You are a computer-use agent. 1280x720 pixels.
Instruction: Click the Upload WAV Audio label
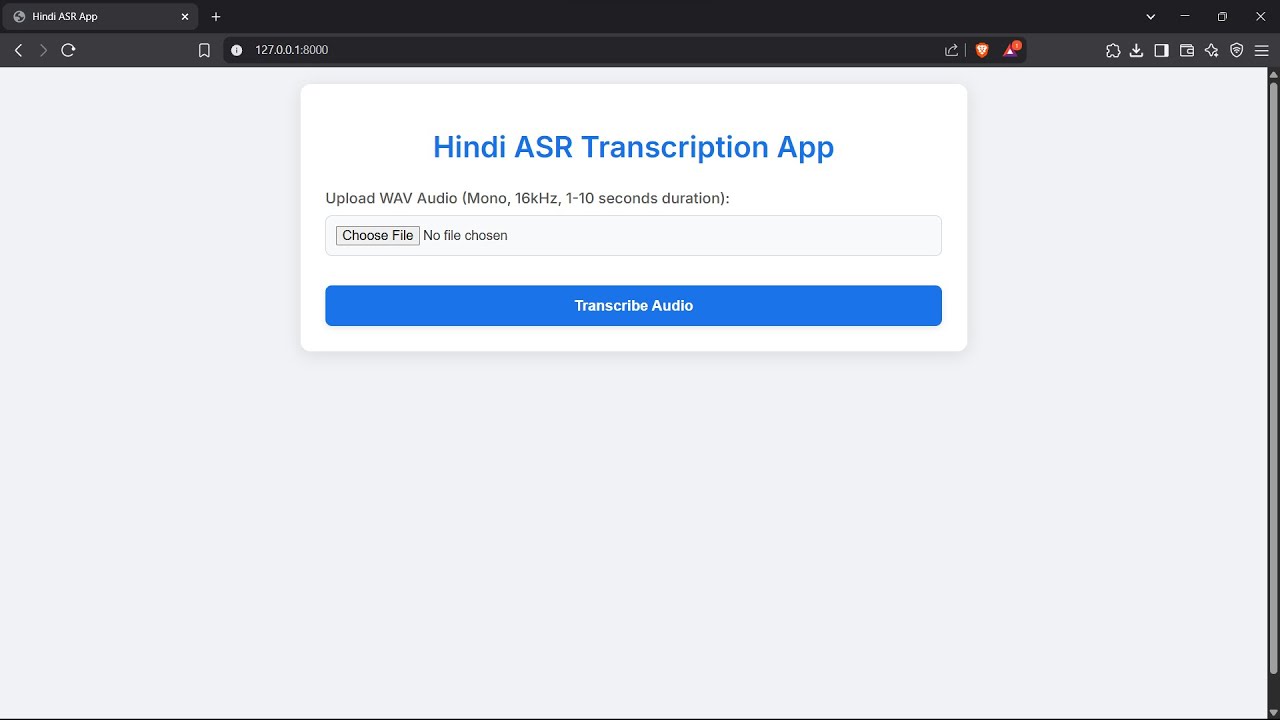(527, 198)
